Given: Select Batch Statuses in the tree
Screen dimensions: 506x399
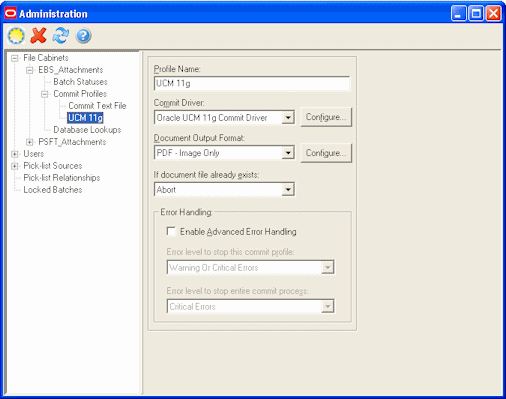Looking at the screenshot, I should 80,82.
